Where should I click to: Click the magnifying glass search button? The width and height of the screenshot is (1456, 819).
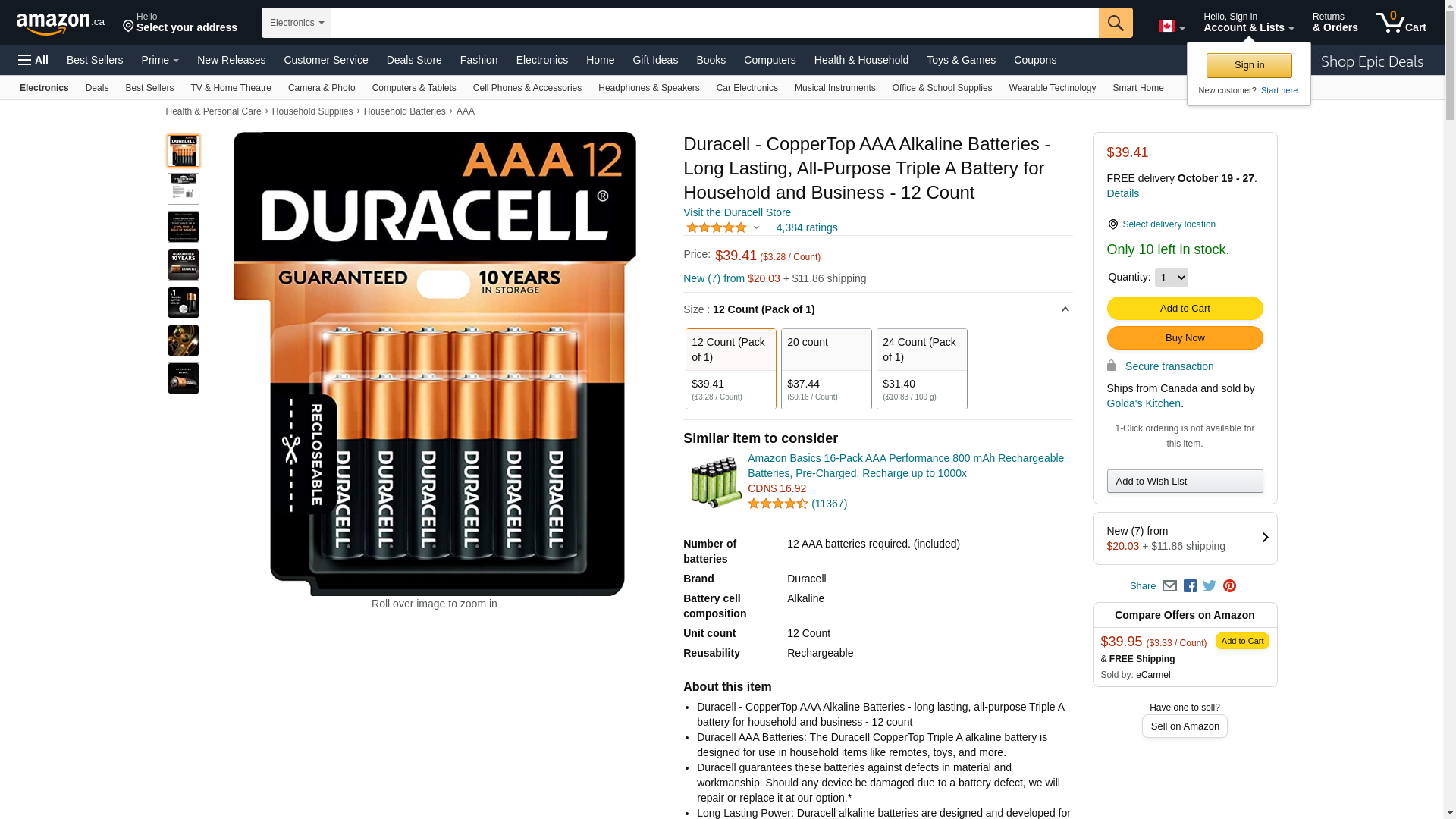click(x=1116, y=23)
